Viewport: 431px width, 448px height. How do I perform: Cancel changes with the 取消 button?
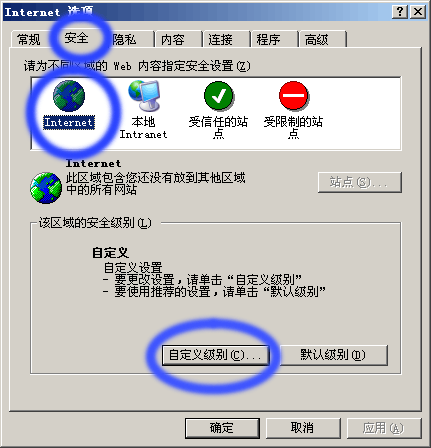[x=303, y=428]
